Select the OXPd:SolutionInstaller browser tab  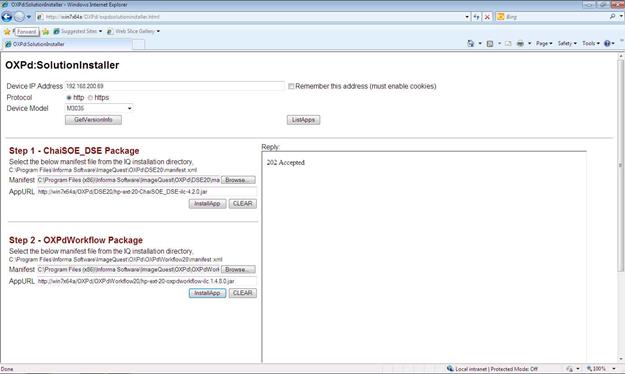67,44
